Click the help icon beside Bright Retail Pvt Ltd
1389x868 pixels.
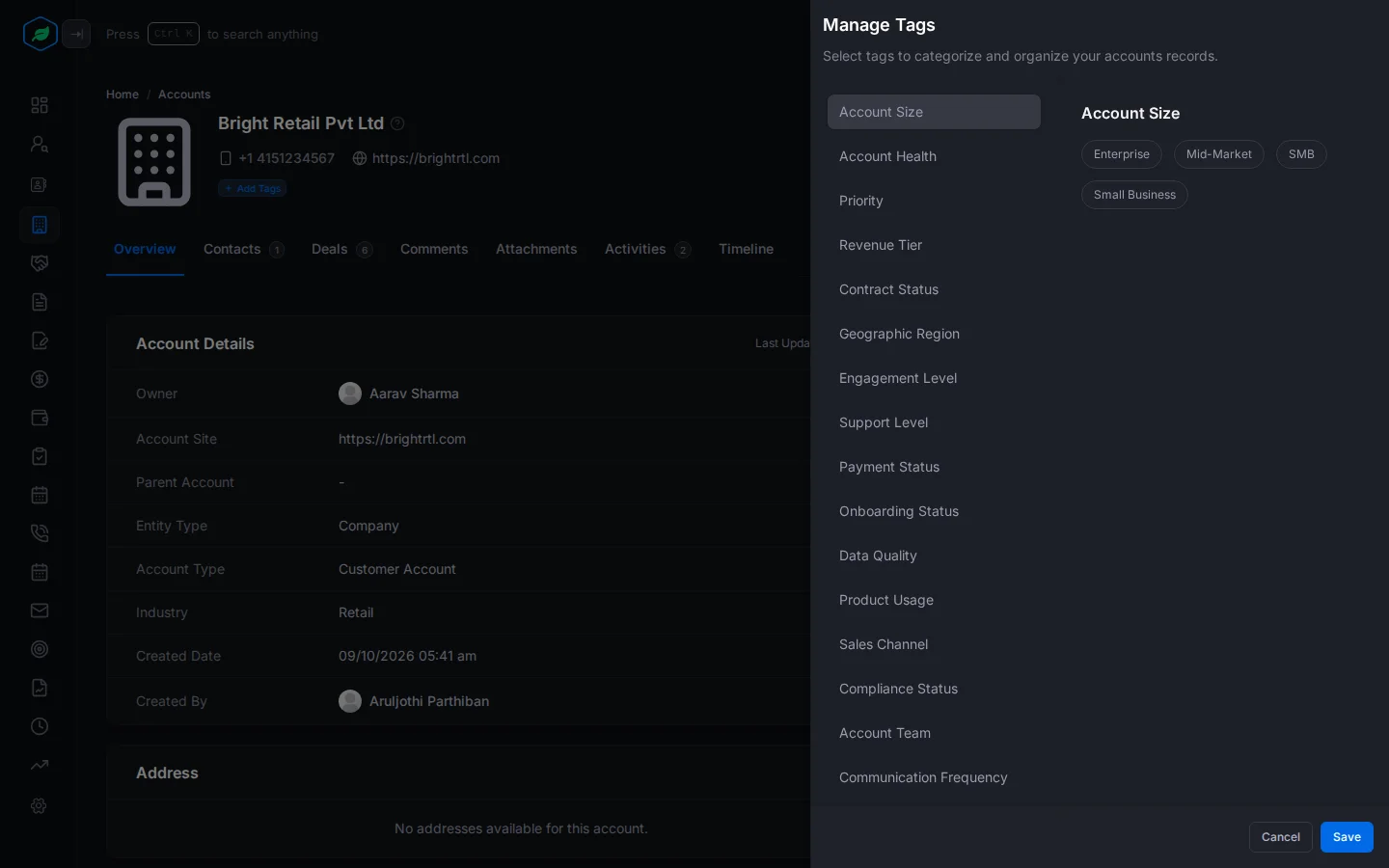(397, 123)
